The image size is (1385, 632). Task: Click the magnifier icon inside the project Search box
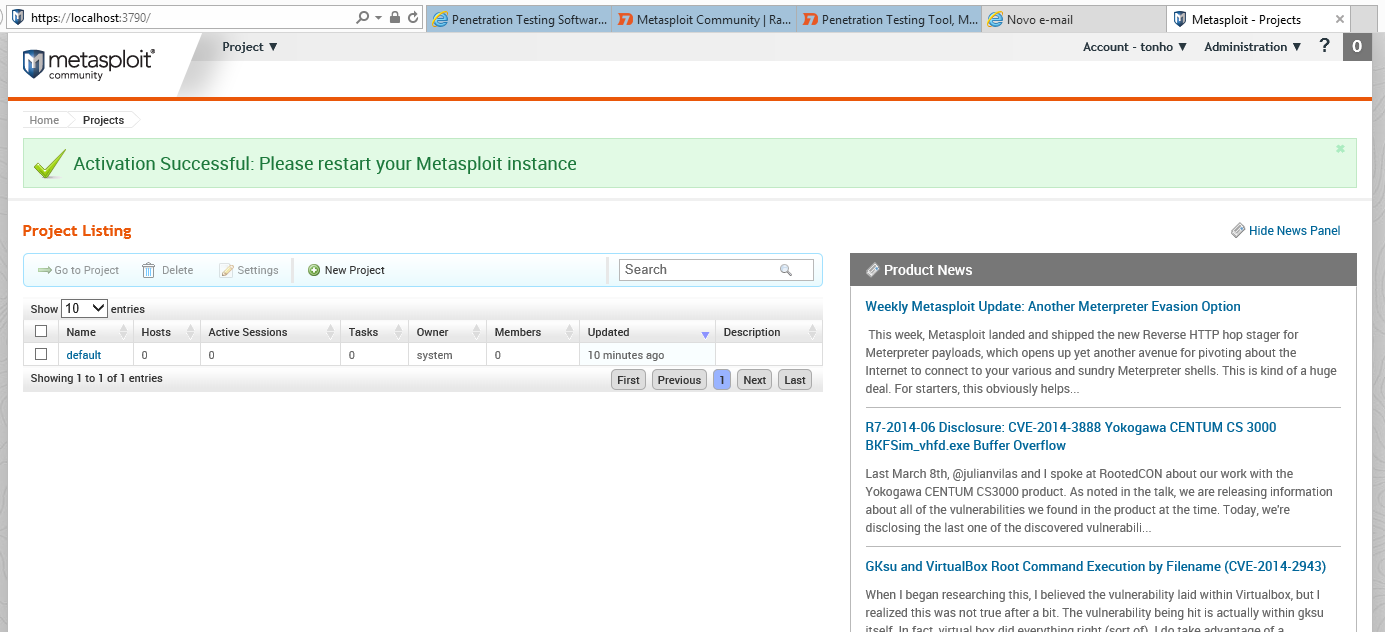coord(786,270)
